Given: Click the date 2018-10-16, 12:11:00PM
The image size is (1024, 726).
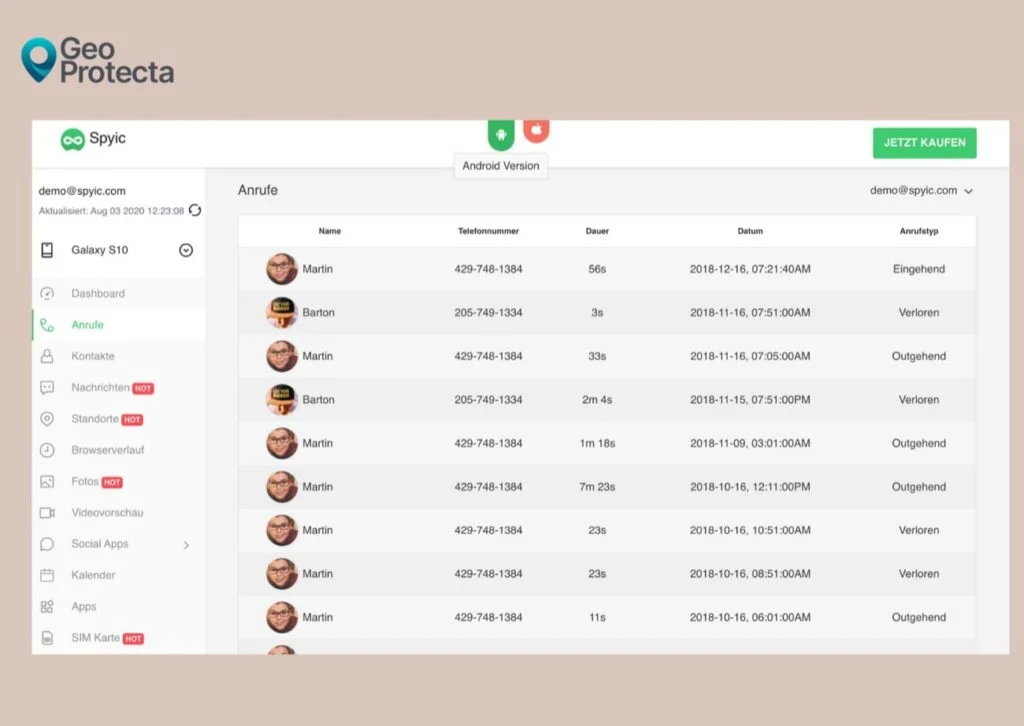Looking at the screenshot, I should coord(750,487).
